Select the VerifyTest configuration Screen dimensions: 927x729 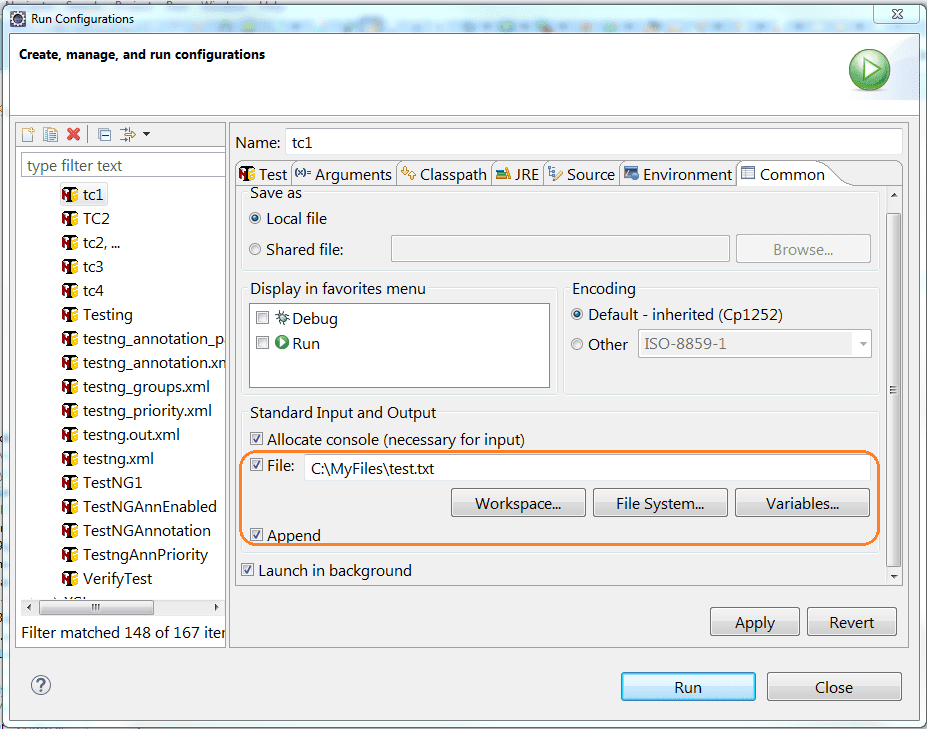(117, 578)
